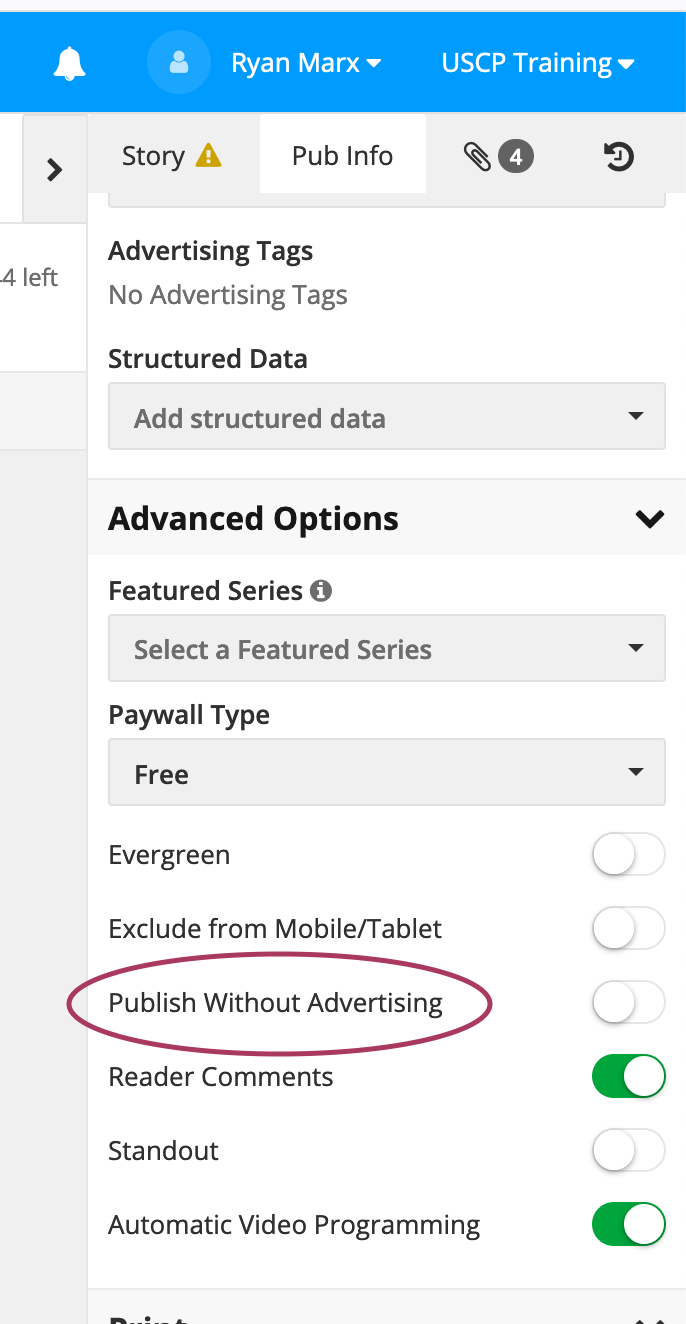Image resolution: width=686 pixels, height=1324 pixels.
Task: Enable the Evergreen toggle
Action: coord(628,856)
